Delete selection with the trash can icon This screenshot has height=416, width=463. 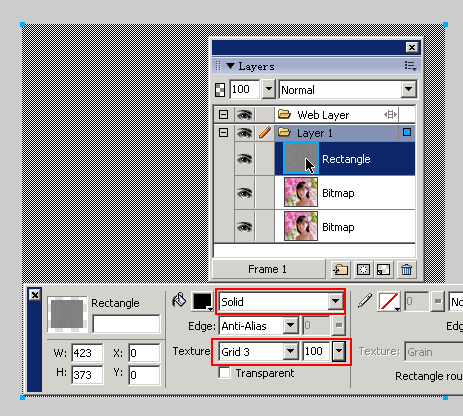(406, 269)
